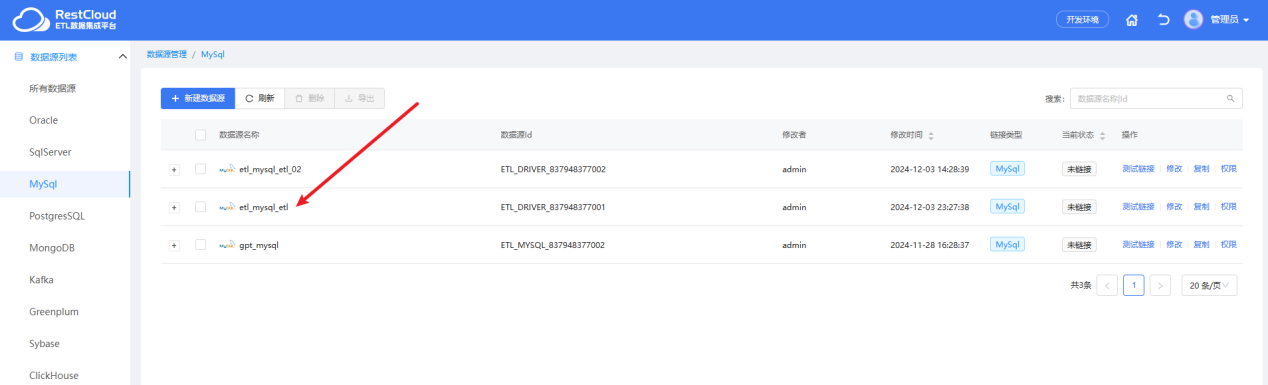Click 复制 for etl_mysql_etl
The height and width of the screenshot is (385, 1268).
tap(1201, 207)
